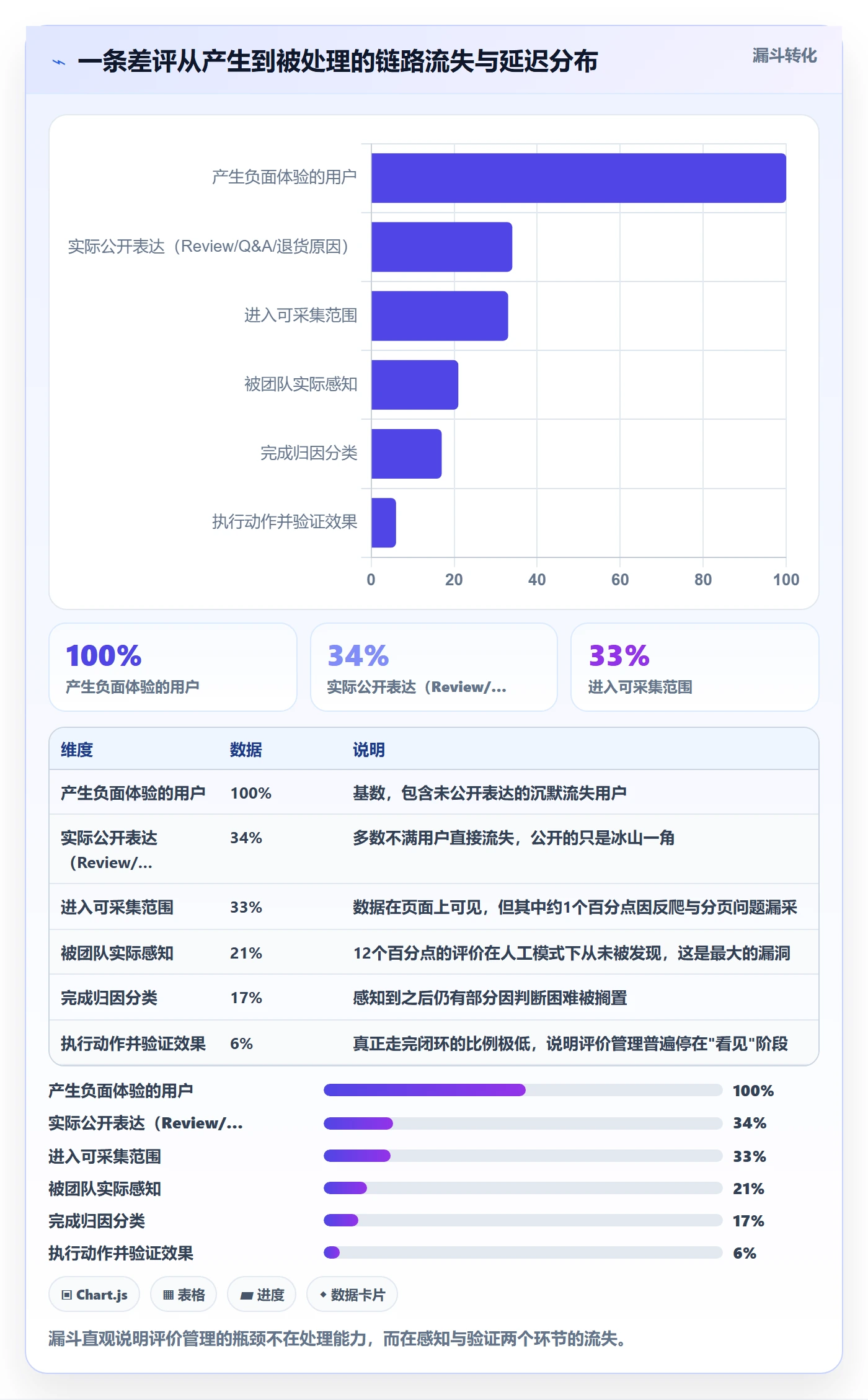The image size is (868, 1400).
Task: Click the 17% table cell
Action: click(x=246, y=998)
